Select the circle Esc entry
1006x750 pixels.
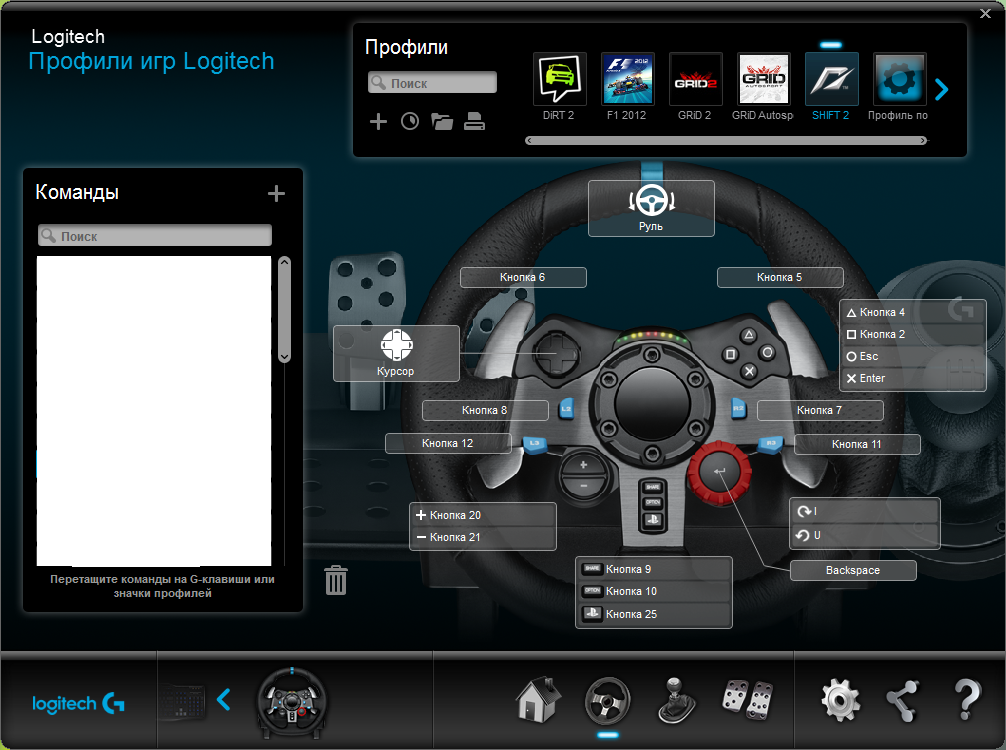912,356
